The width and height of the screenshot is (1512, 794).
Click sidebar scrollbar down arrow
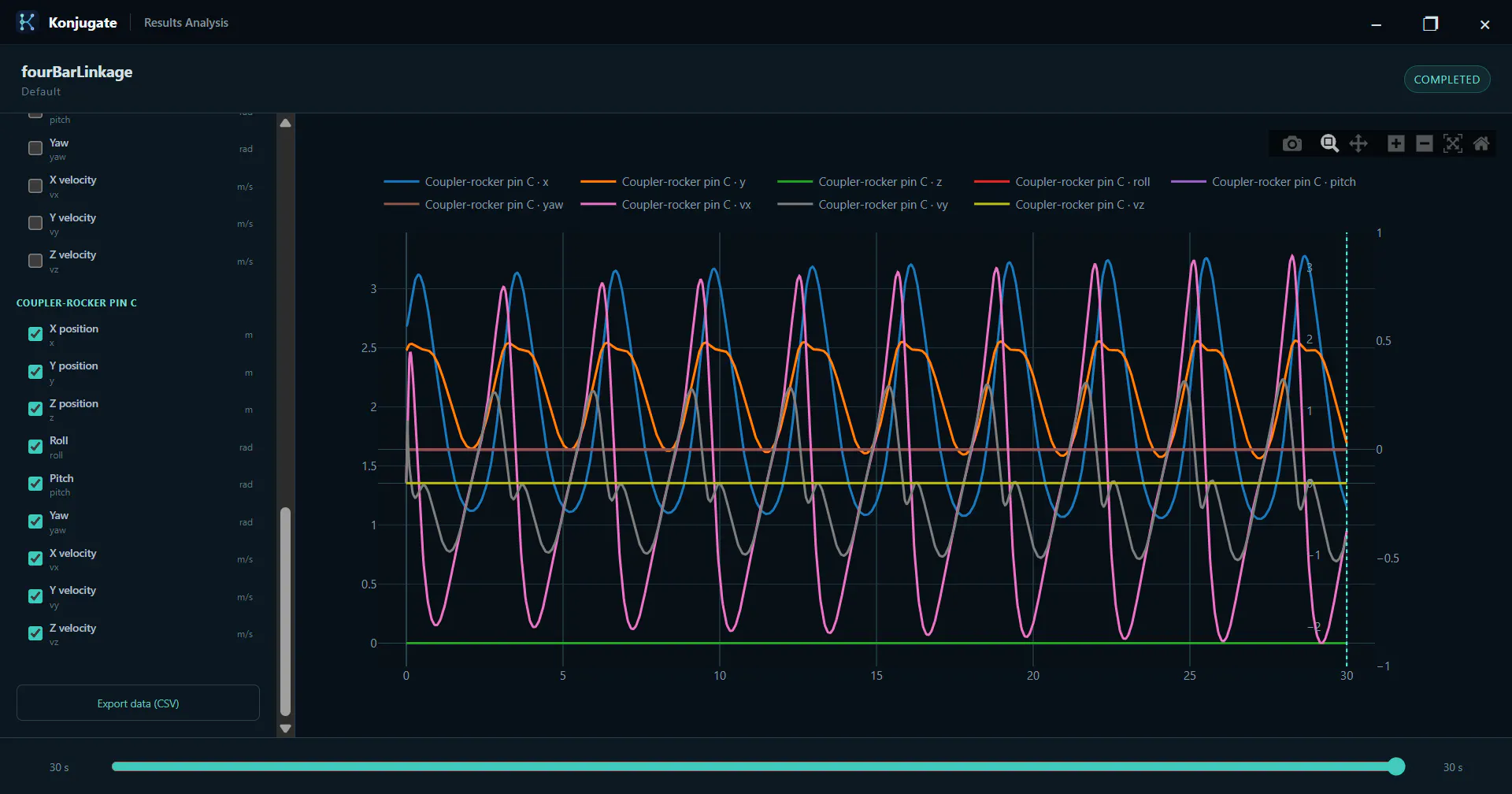tap(285, 729)
